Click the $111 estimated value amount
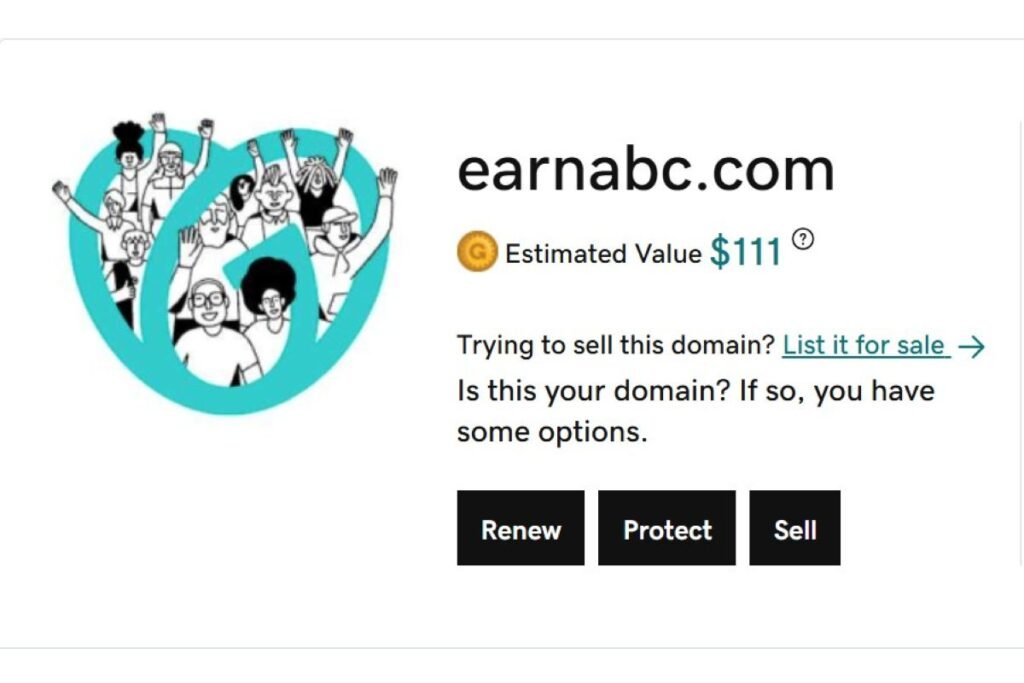The height and width of the screenshot is (683, 1024). 746,251
